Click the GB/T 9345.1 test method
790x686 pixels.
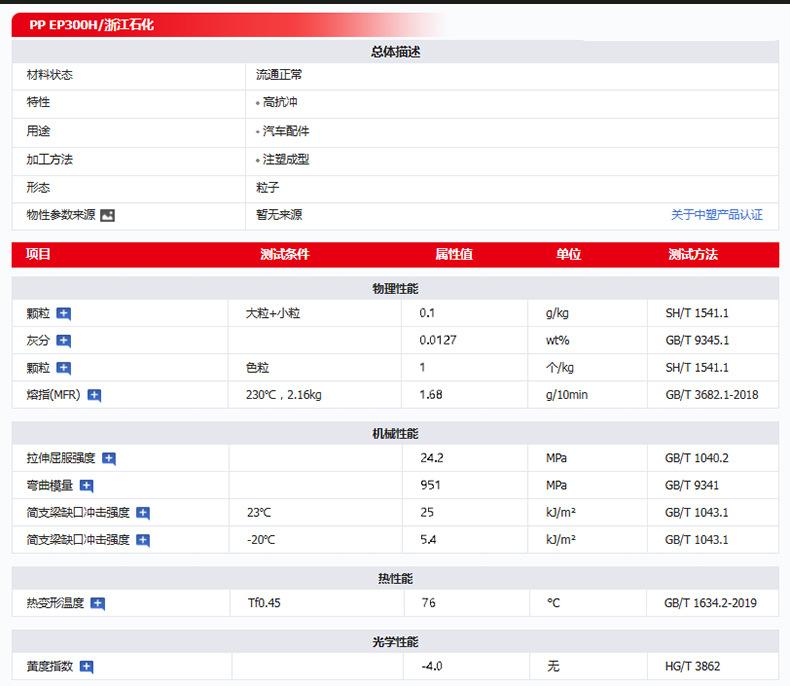coord(697,340)
